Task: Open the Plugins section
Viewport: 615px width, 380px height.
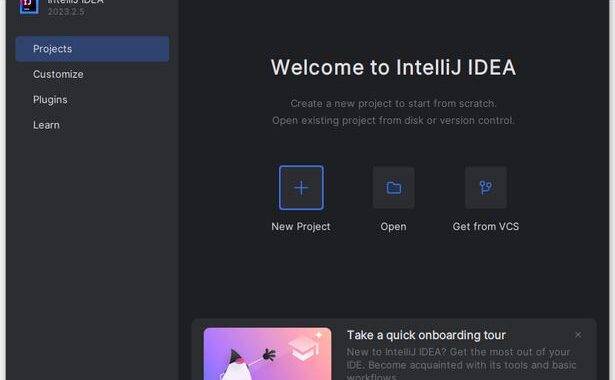Action: [50, 100]
